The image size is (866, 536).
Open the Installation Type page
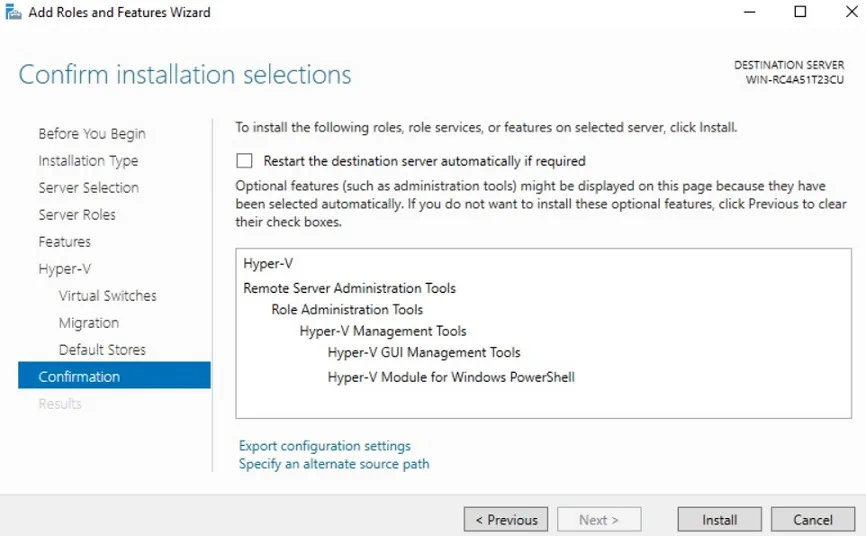click(88, 161)
